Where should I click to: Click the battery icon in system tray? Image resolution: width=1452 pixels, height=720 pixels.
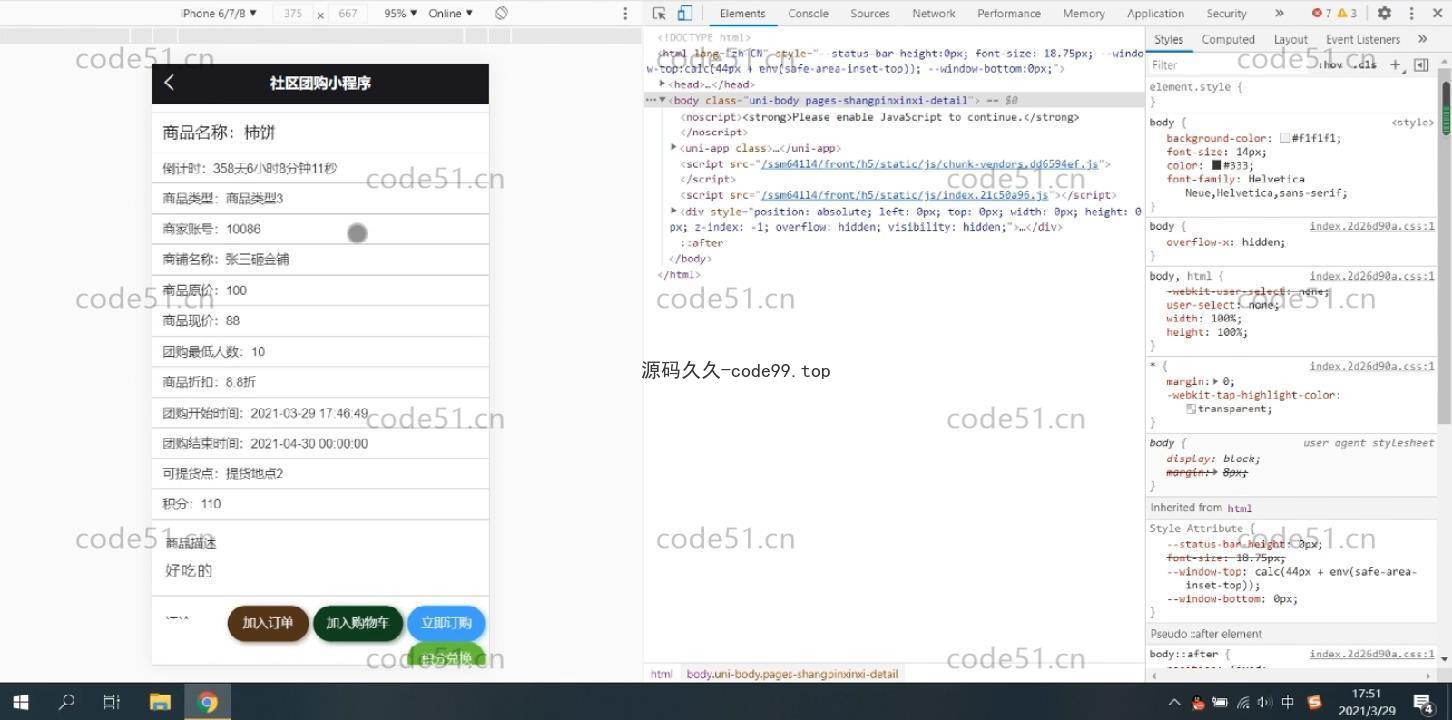[x=1220, y=702]
